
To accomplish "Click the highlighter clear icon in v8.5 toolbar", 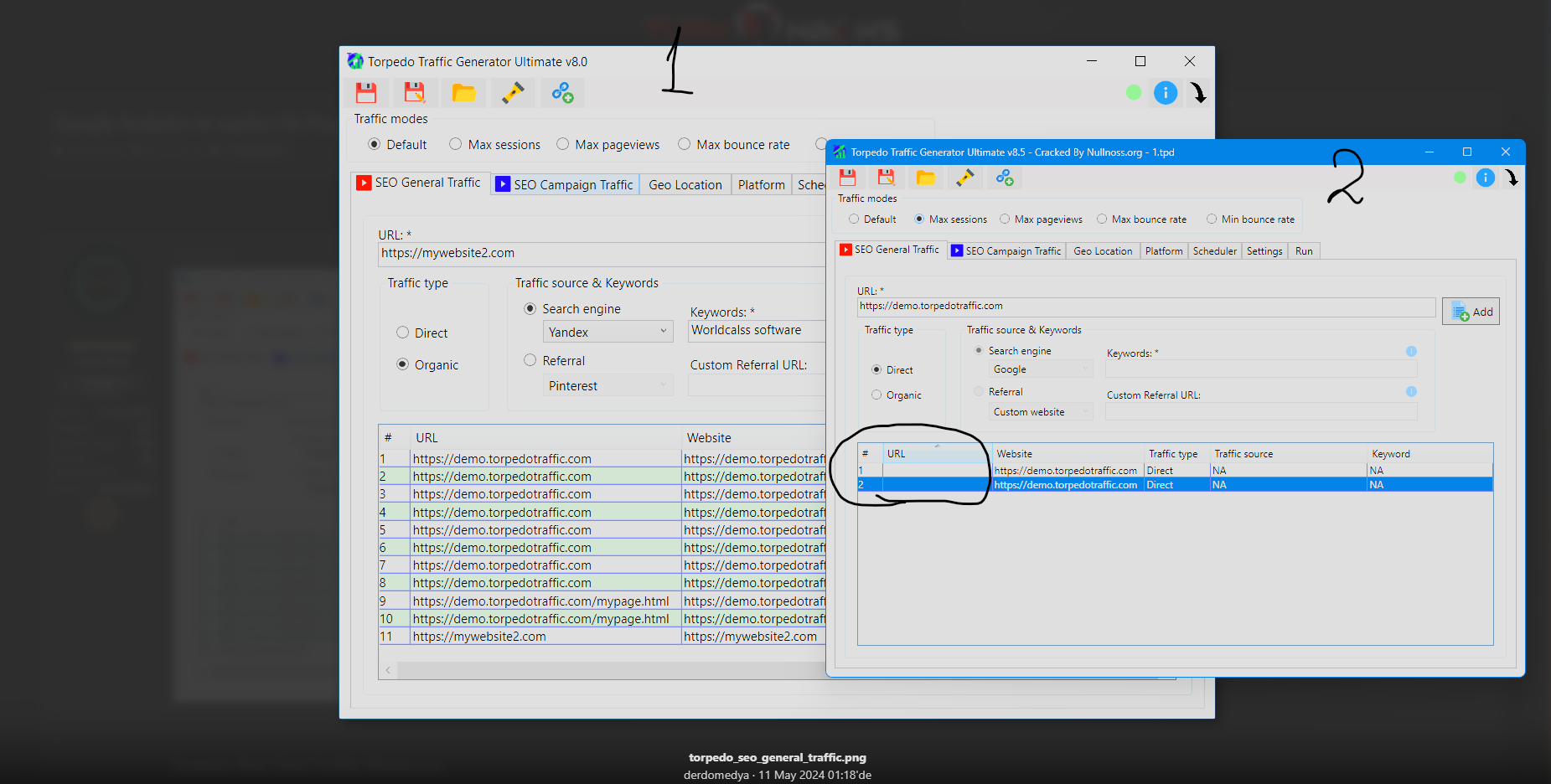I will pos(965,178).
